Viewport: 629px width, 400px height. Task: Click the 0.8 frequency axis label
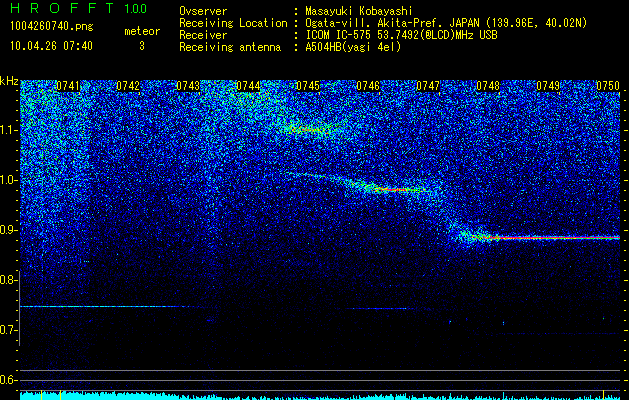[x=9, y=280]
